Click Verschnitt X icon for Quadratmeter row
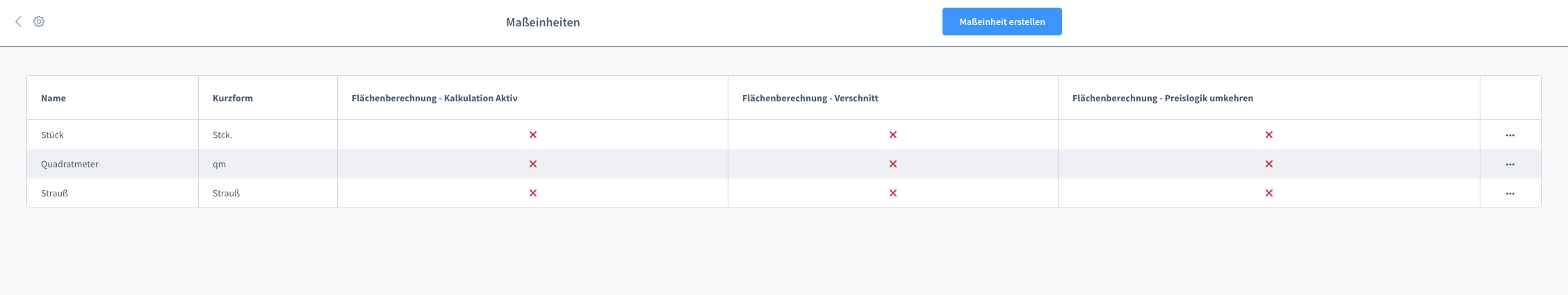Viewport: 1568px width, 295px height. coord(893,164)
